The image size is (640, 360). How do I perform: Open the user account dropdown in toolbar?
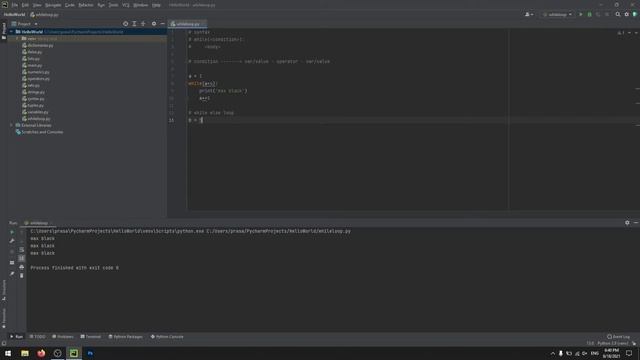coord(529,15)
